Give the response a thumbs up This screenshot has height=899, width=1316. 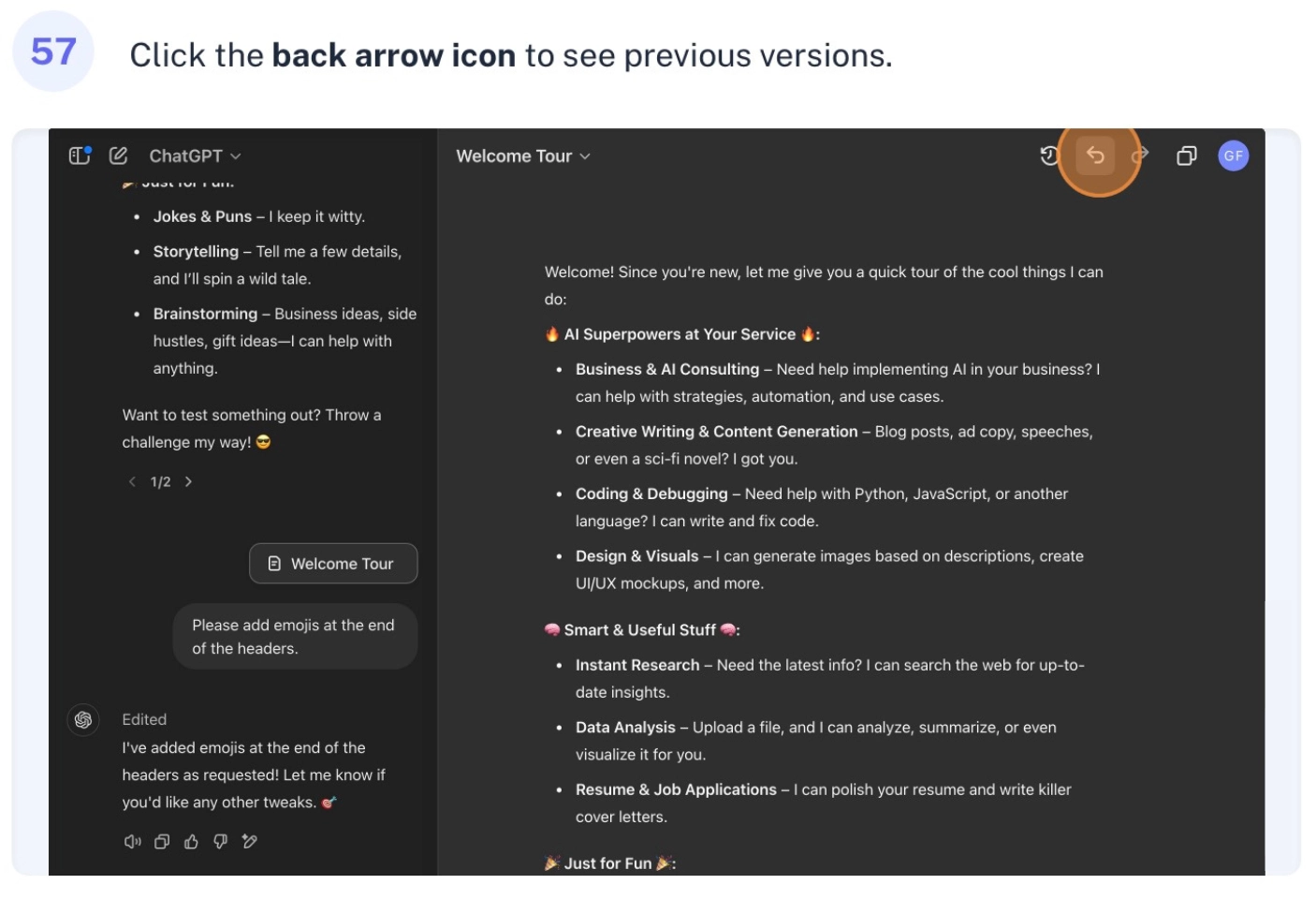191,841
